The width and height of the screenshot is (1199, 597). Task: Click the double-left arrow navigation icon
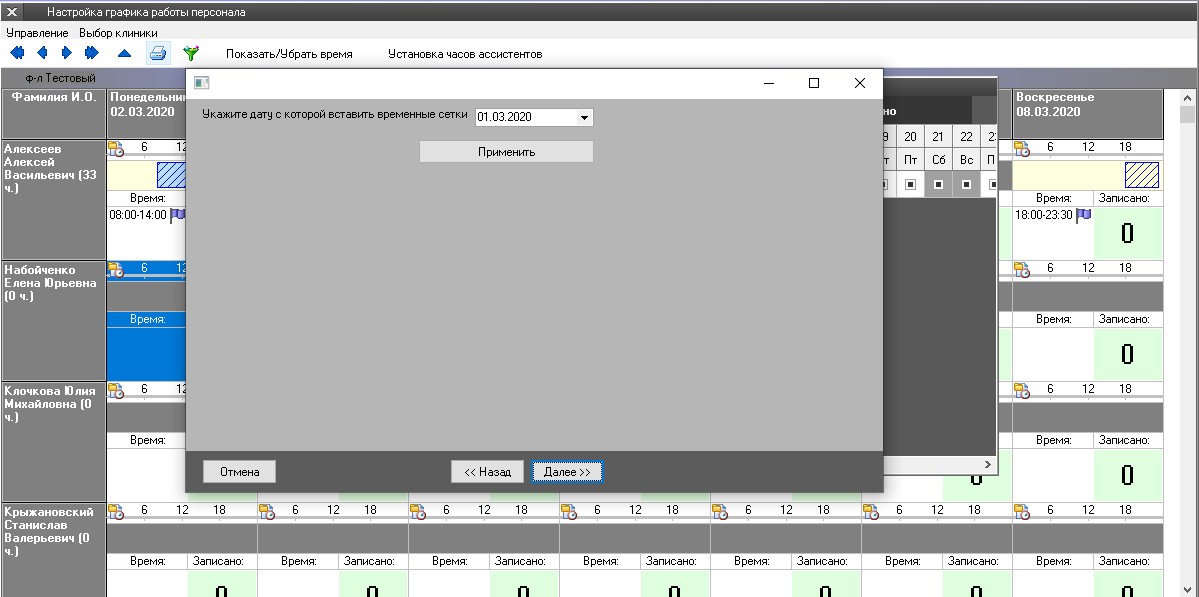(x=17, y=53)
